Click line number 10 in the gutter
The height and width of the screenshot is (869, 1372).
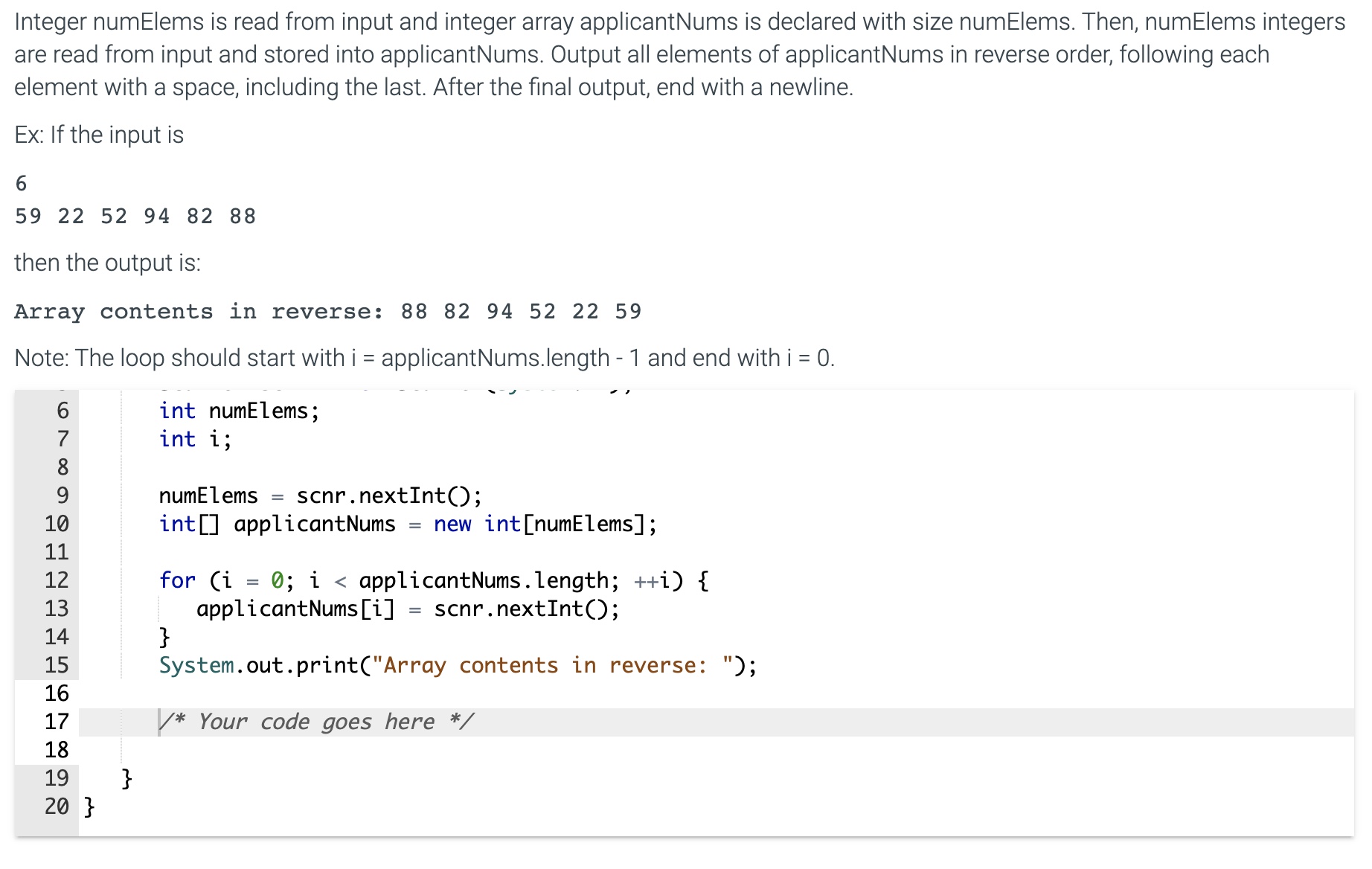[57, 524]
